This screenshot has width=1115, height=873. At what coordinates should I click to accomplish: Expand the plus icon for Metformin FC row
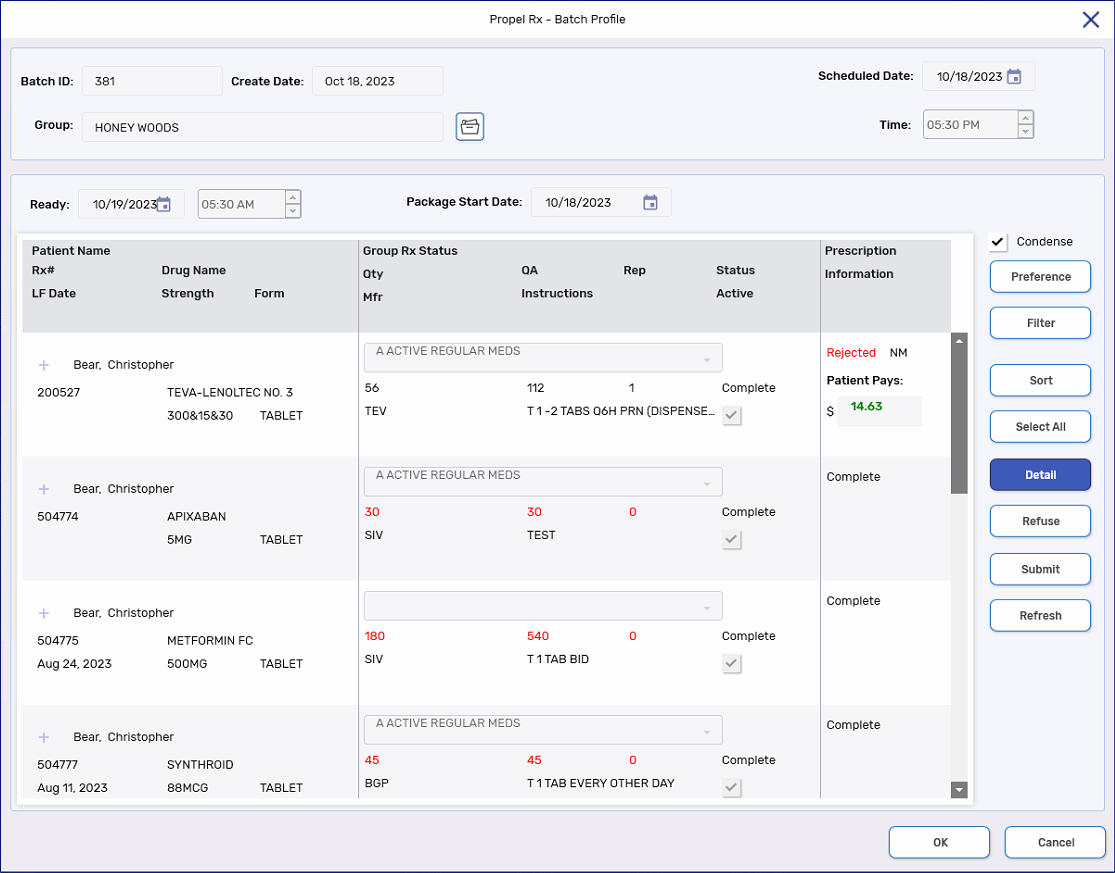click(x=44, y=613)
